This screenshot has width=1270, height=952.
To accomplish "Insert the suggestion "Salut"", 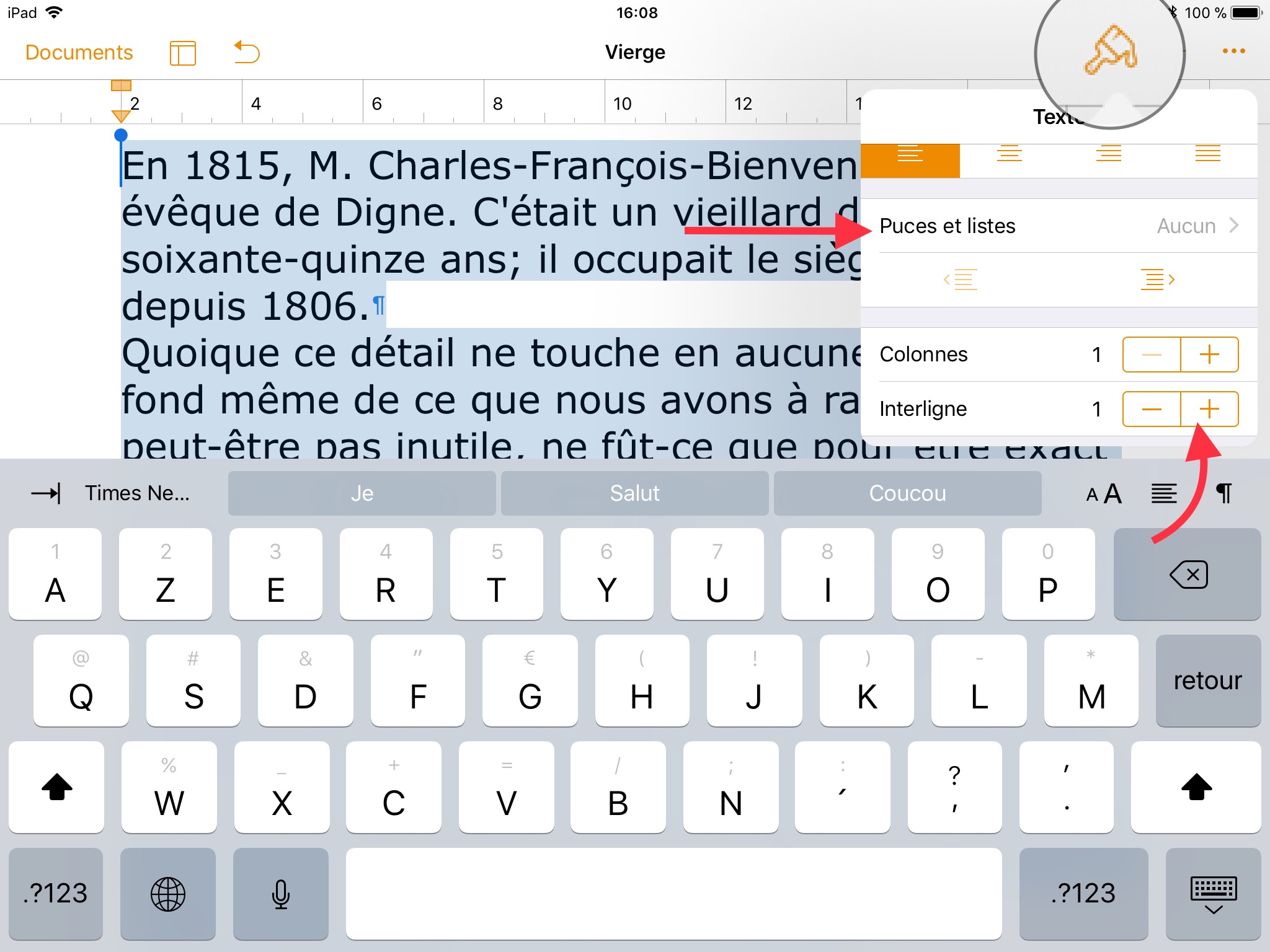I will coord(634,493).
